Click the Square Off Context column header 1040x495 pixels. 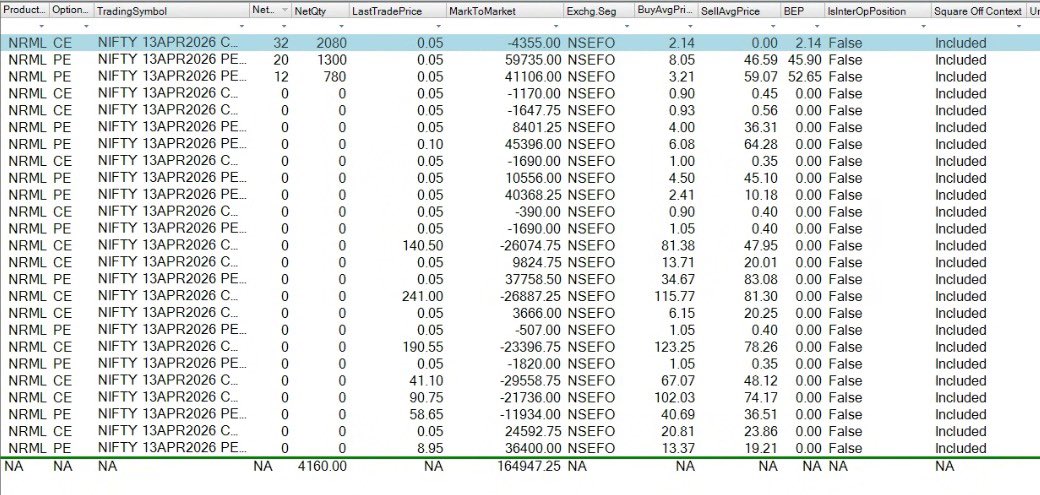(978, 11)
